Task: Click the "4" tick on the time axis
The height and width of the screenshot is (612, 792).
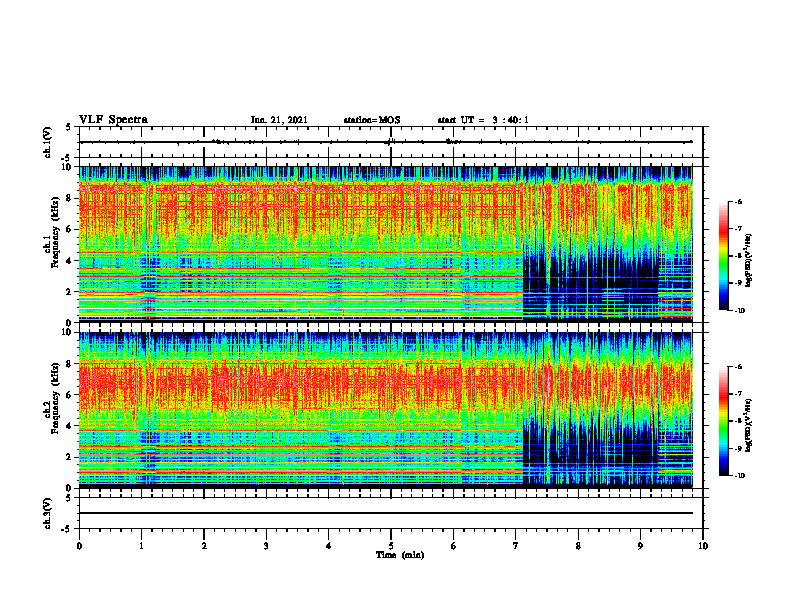Action: click(329, 546)
